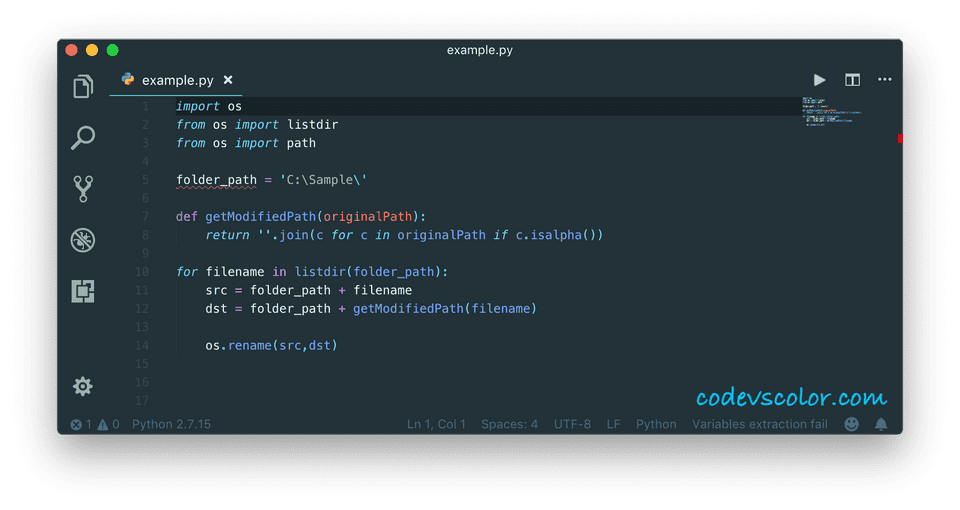
Task: Open the feedback smiley
Action: click(x=852, y=424)
